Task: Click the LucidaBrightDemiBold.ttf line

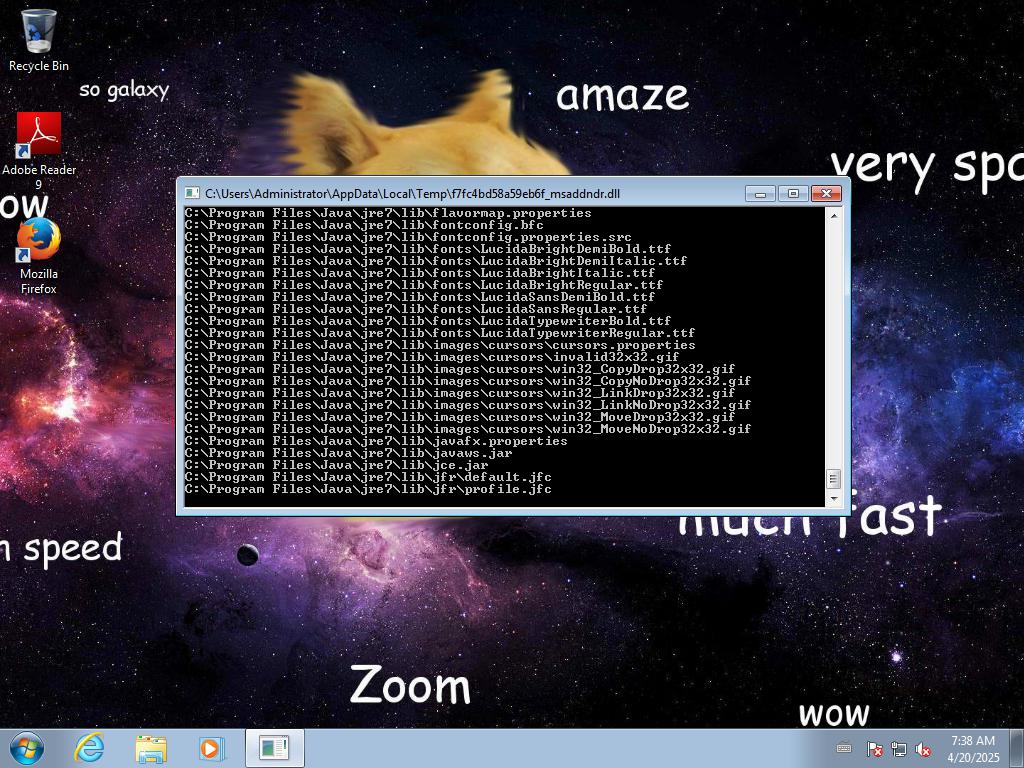Action: pos(428,249)
